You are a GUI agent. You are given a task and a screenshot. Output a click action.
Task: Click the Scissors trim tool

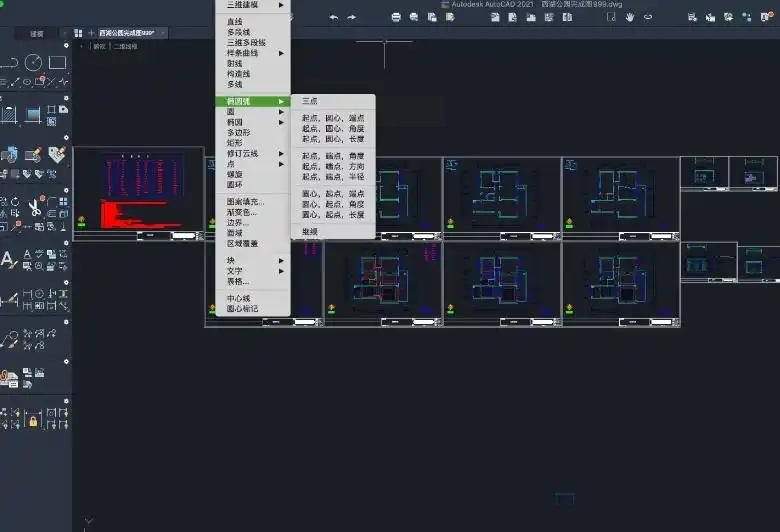point(34,208)
